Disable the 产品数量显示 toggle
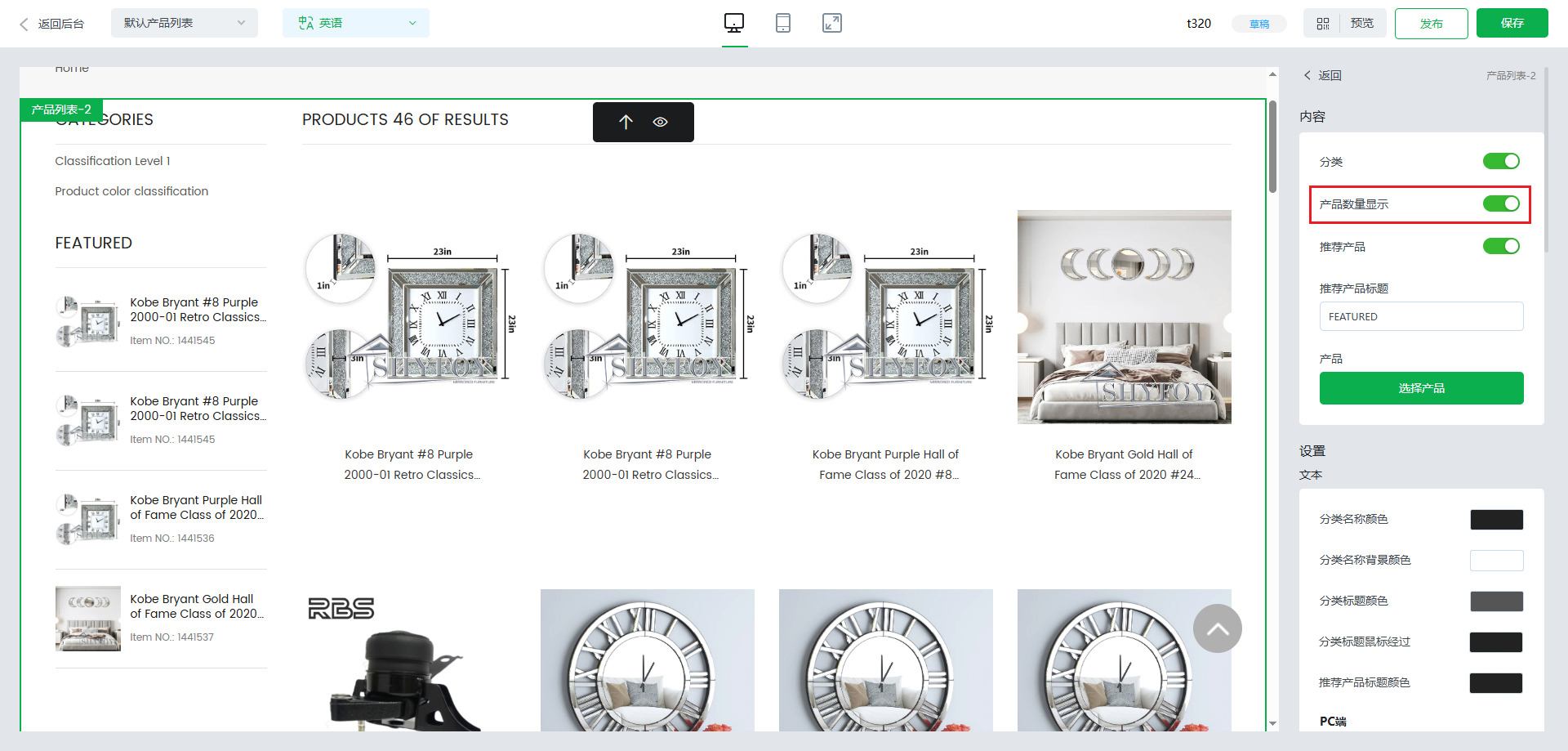Image resolution: width=1568 pixels, height=751 pixels. coord(1500,203)
